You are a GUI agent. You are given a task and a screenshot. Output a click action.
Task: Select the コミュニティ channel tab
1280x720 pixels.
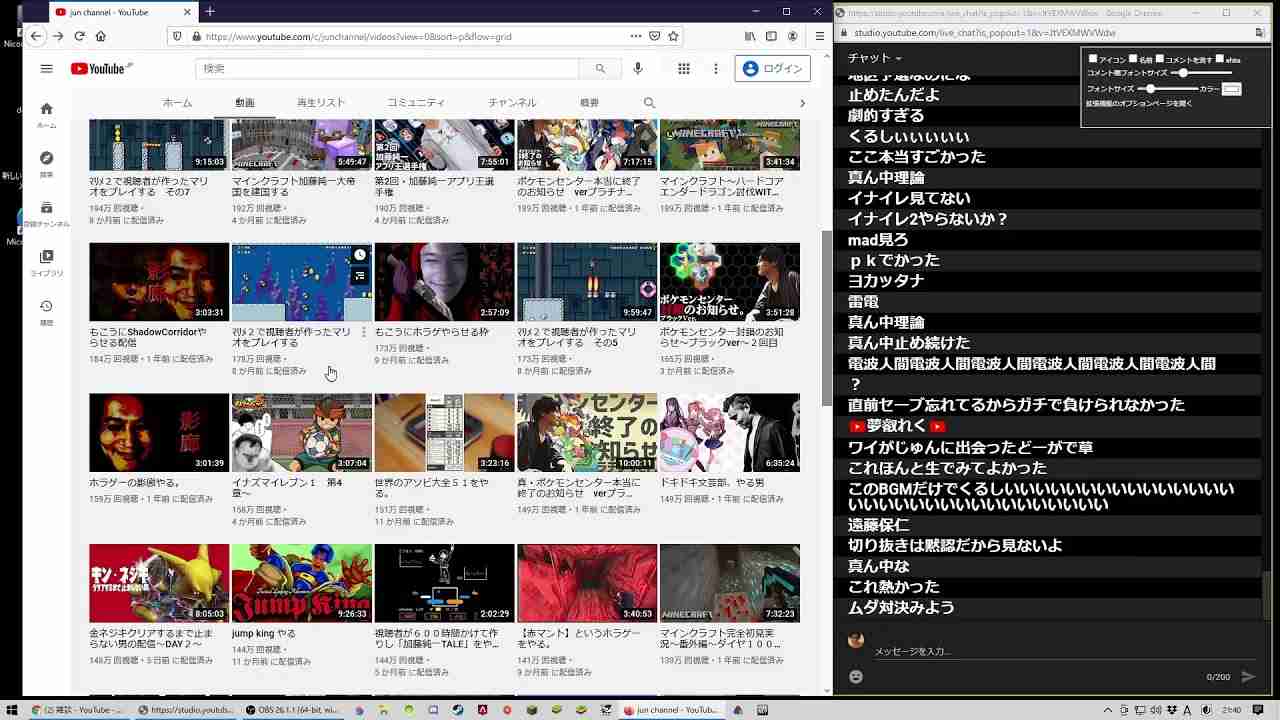click(x=416, y=103)
